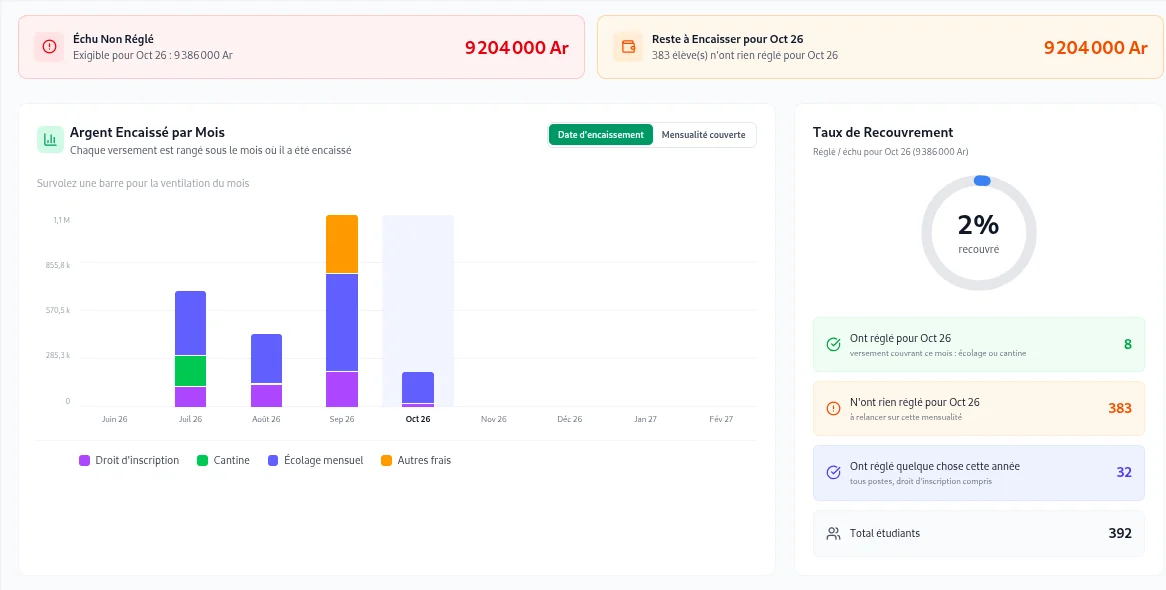Open the Ont réglé pour Oct 26 card
This screenshot has width=1166, height=590.
tap(979, 344)
